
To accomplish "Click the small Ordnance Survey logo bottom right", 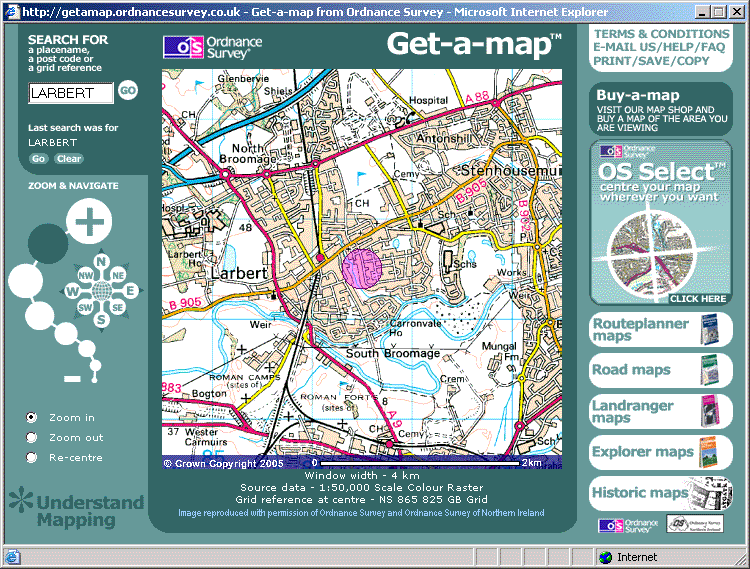I will [x=628, y=525].
